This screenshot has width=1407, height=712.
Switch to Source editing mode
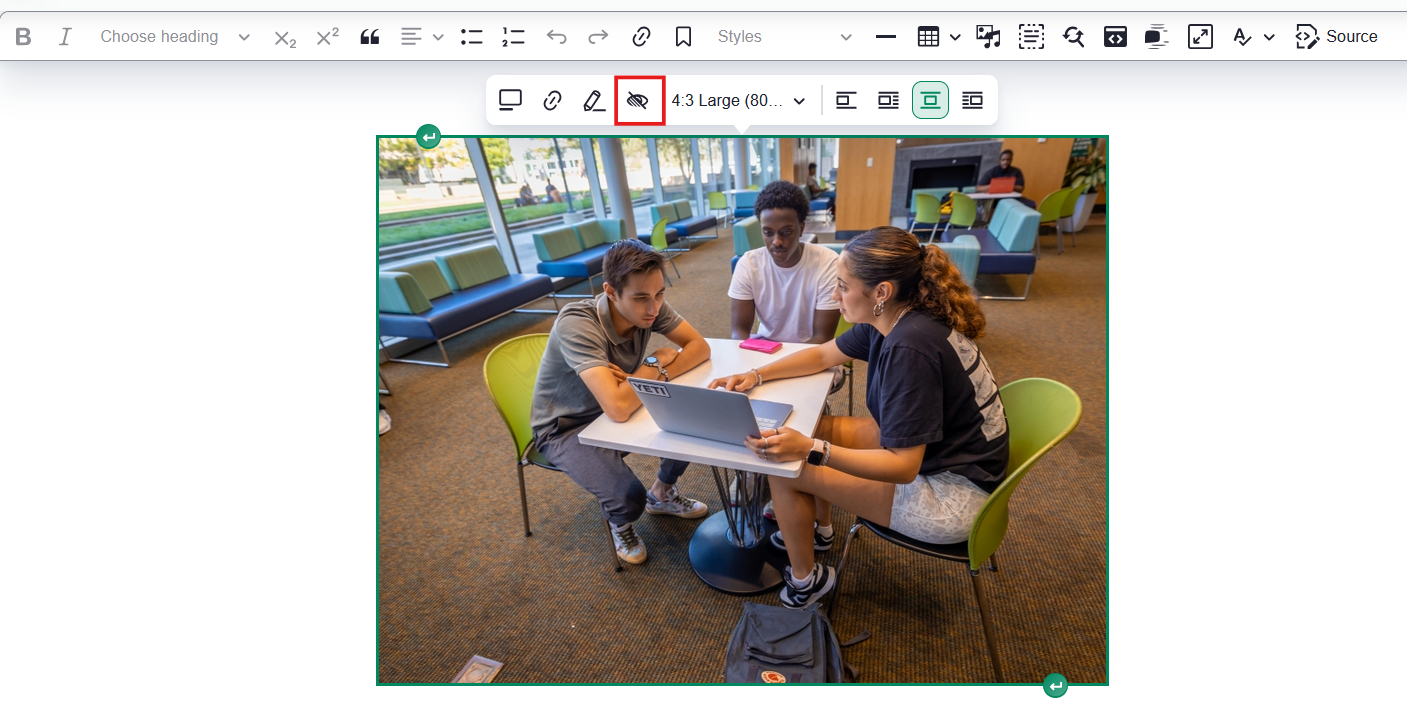pyautogui.click(x=1336, y=37)
